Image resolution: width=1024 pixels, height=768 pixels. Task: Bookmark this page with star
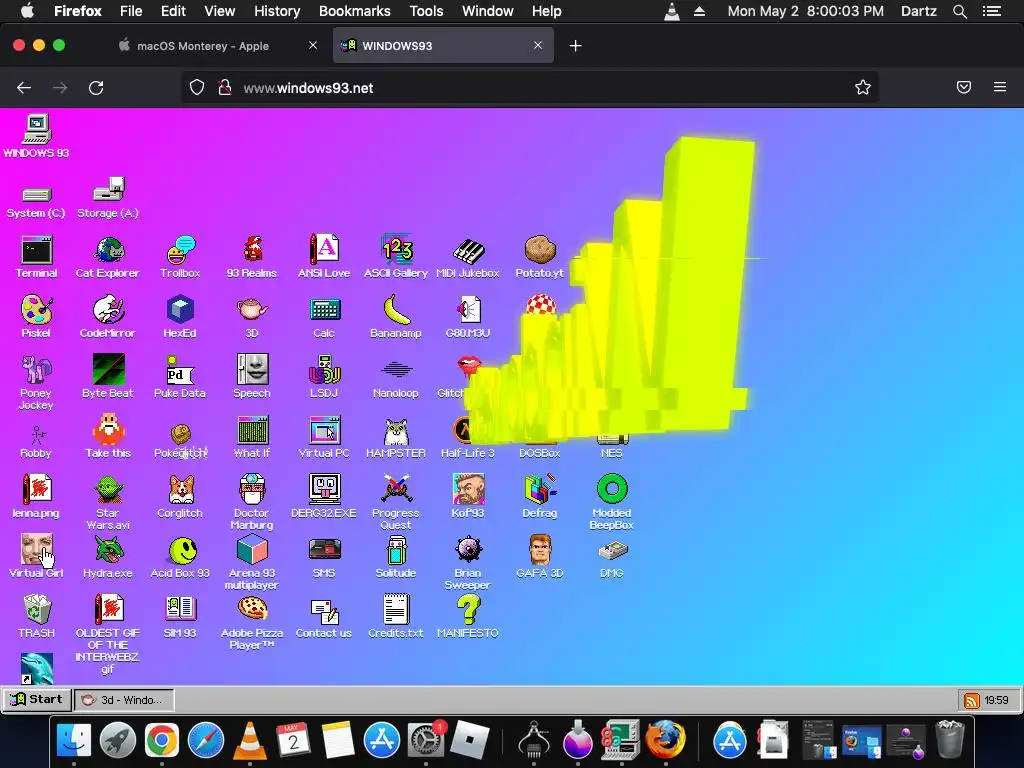click(x=863, y=88)
